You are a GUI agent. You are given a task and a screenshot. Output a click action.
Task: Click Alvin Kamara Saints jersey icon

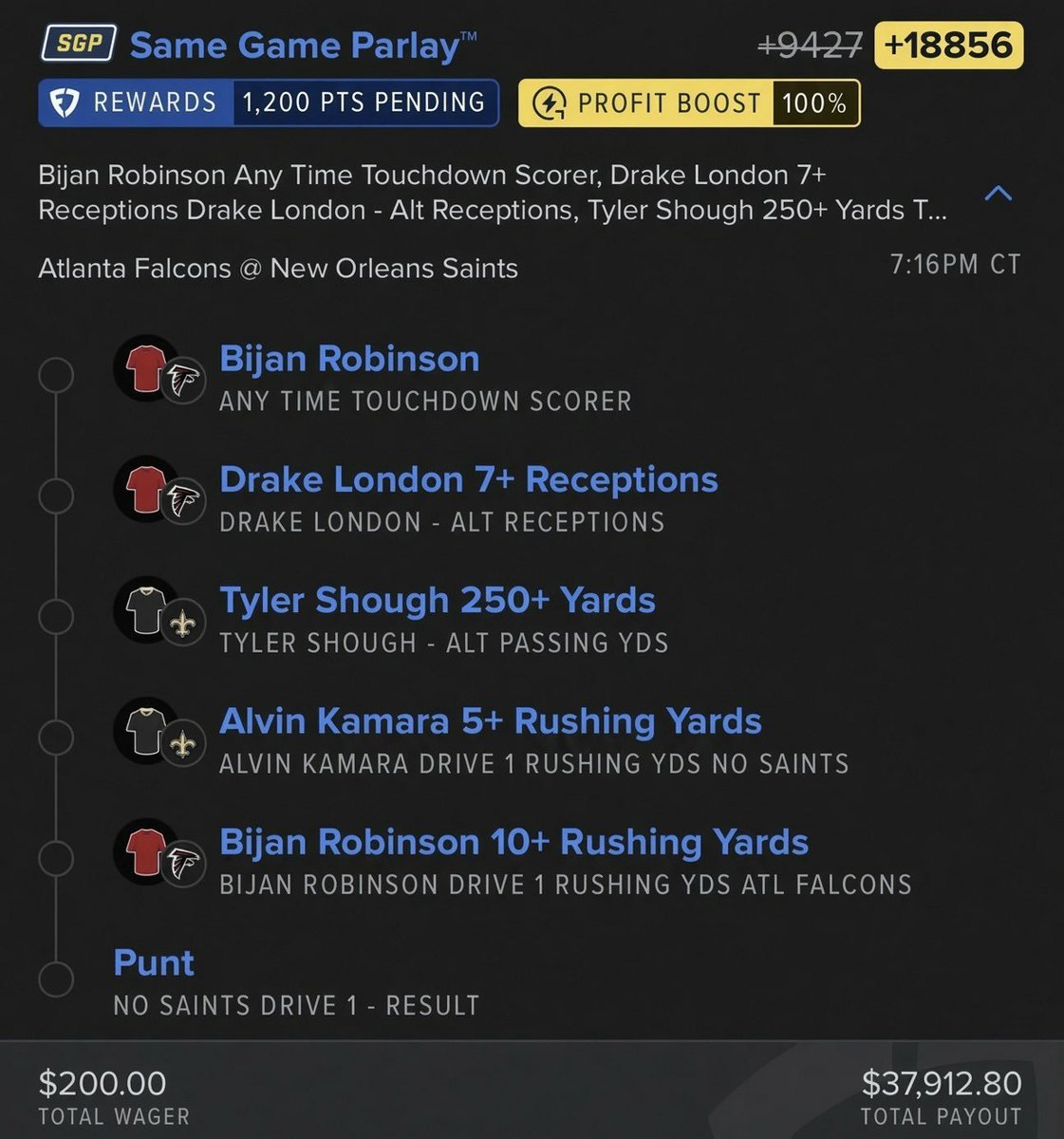[x=147, y=730]
